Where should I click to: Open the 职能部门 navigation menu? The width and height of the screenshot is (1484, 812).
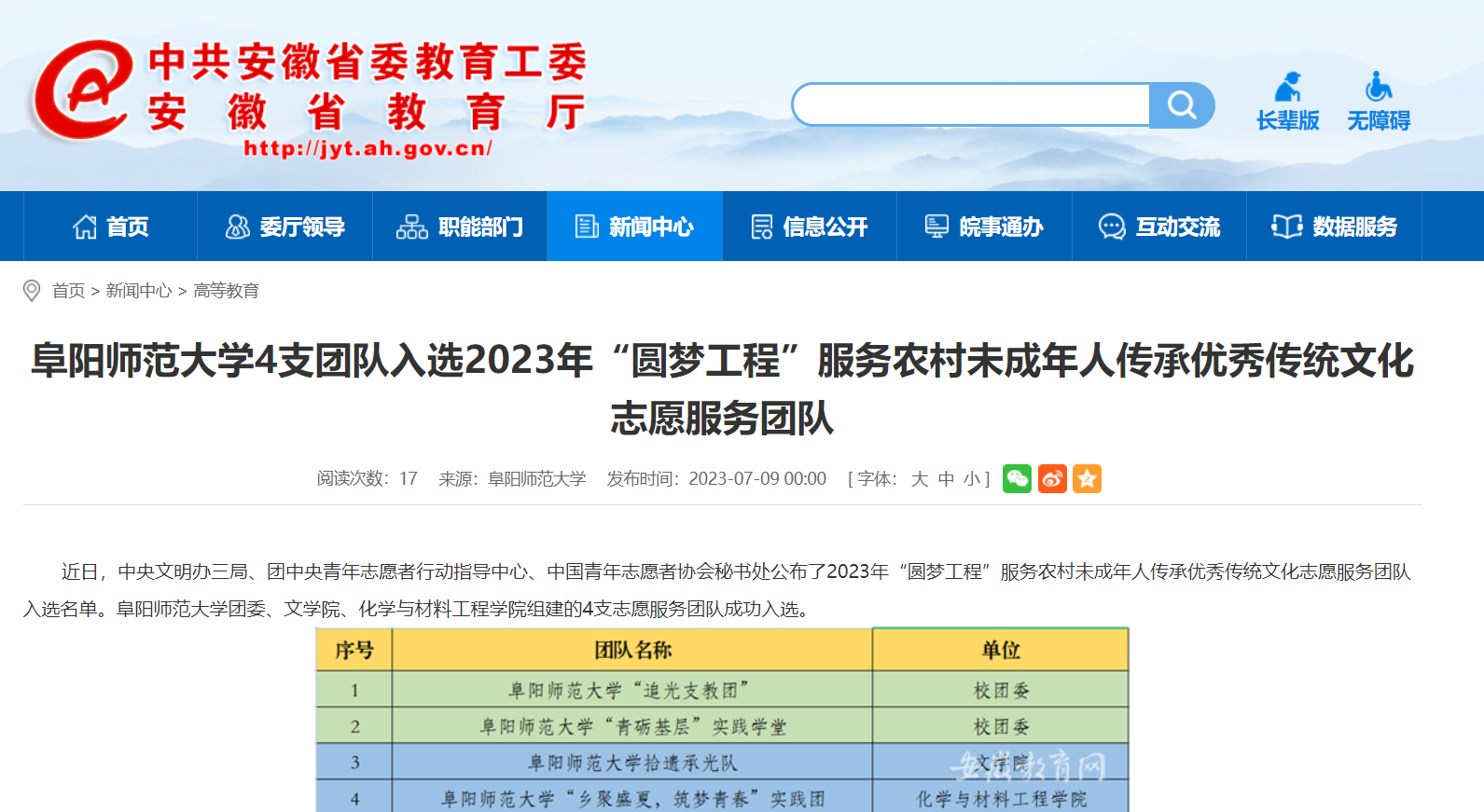coord(460,227)
